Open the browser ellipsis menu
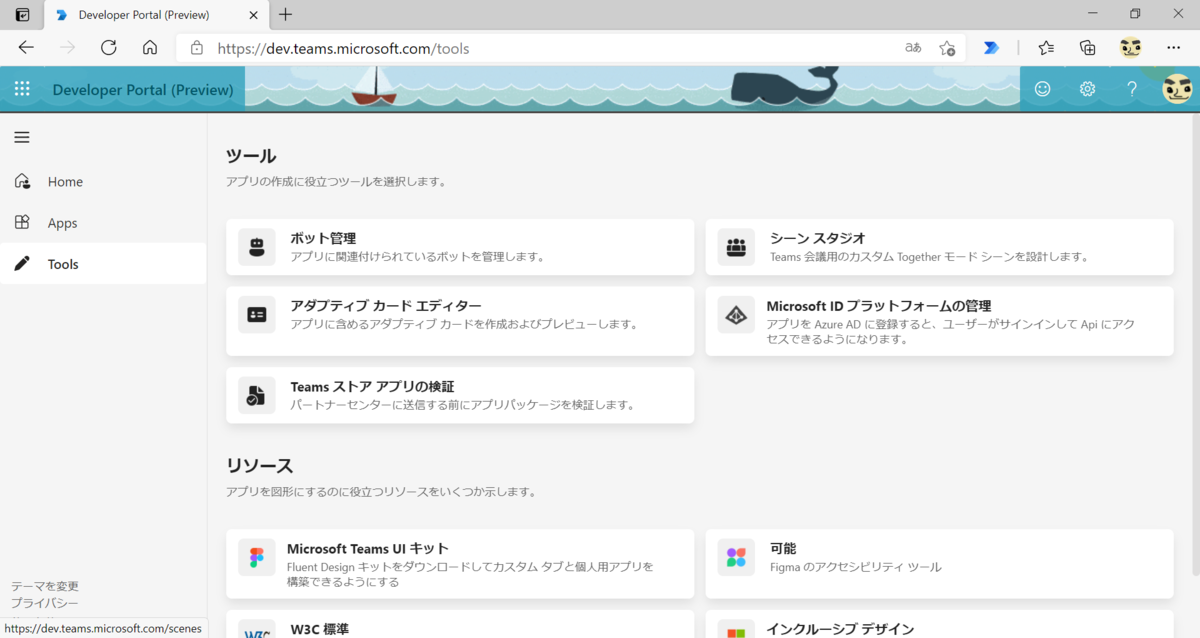The width and height of the screenshot is (1200, 638). [1174, 47]
